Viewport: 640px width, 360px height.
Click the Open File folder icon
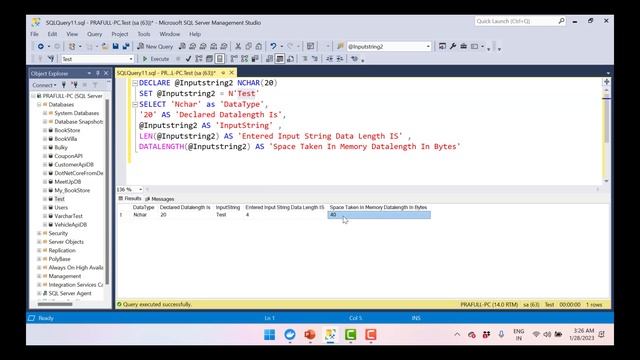(105, 47)
